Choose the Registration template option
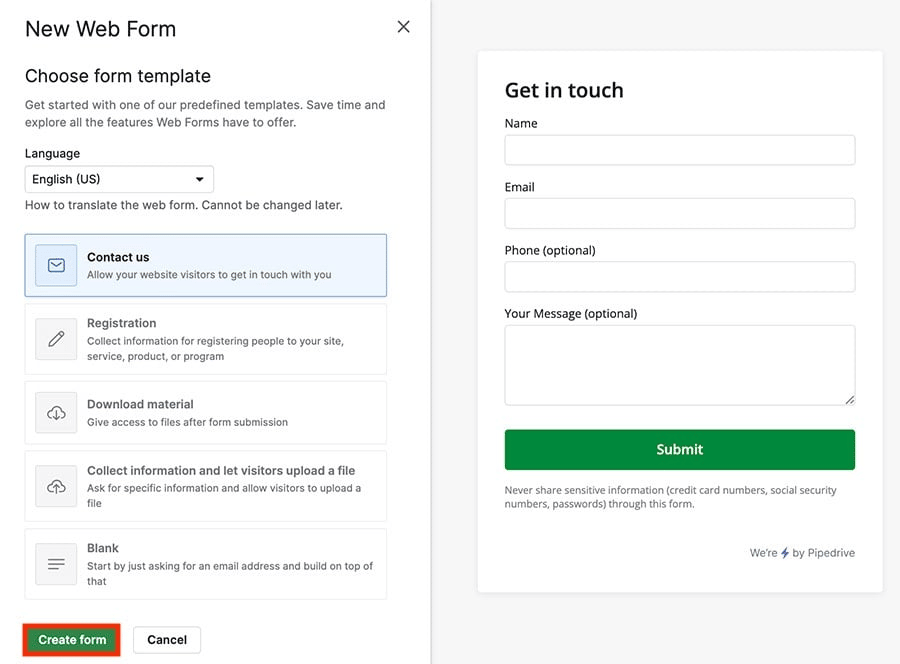Screen dimensions: 900x664 205,339
